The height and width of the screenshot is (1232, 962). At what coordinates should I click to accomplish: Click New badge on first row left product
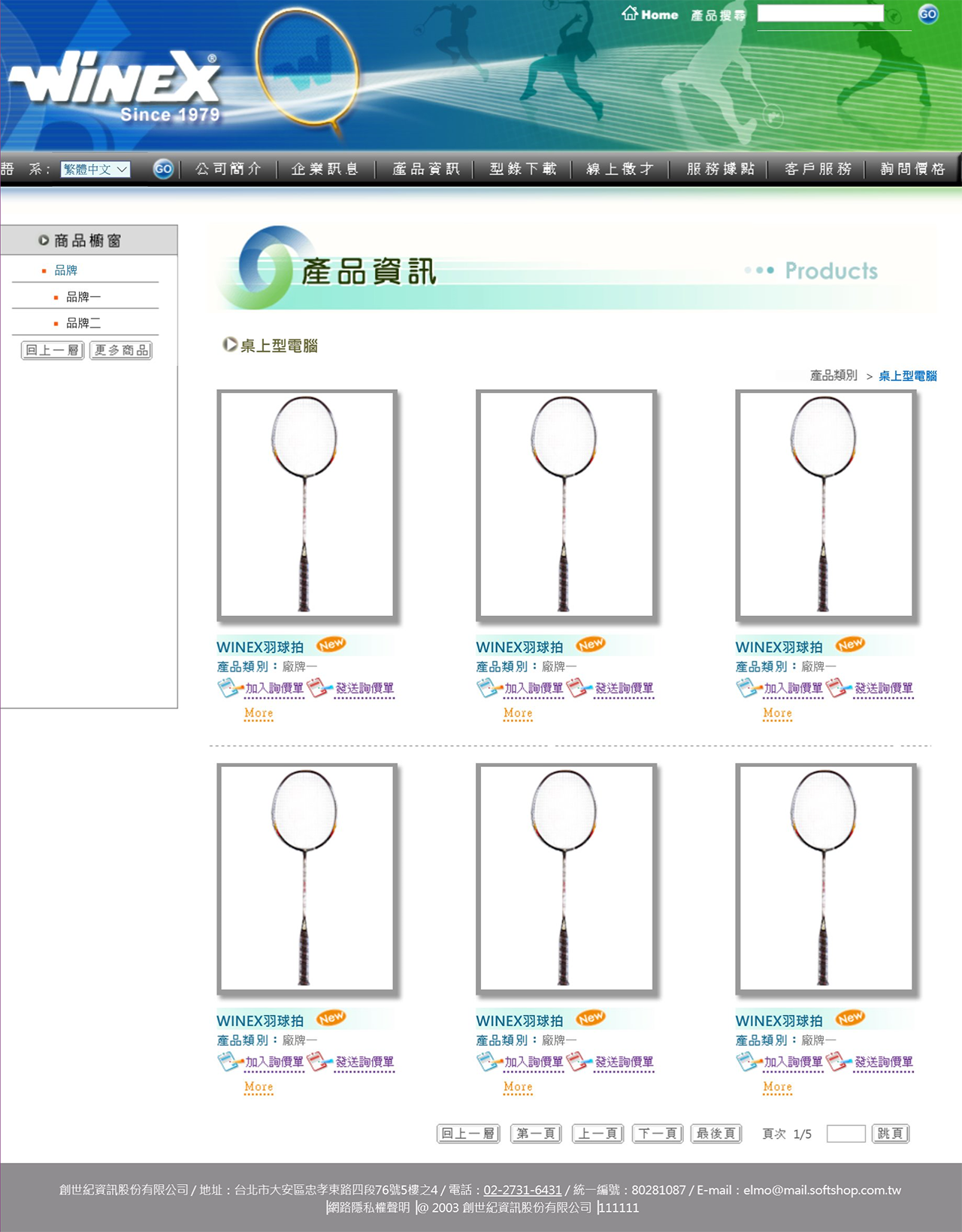tap(331, 644)
